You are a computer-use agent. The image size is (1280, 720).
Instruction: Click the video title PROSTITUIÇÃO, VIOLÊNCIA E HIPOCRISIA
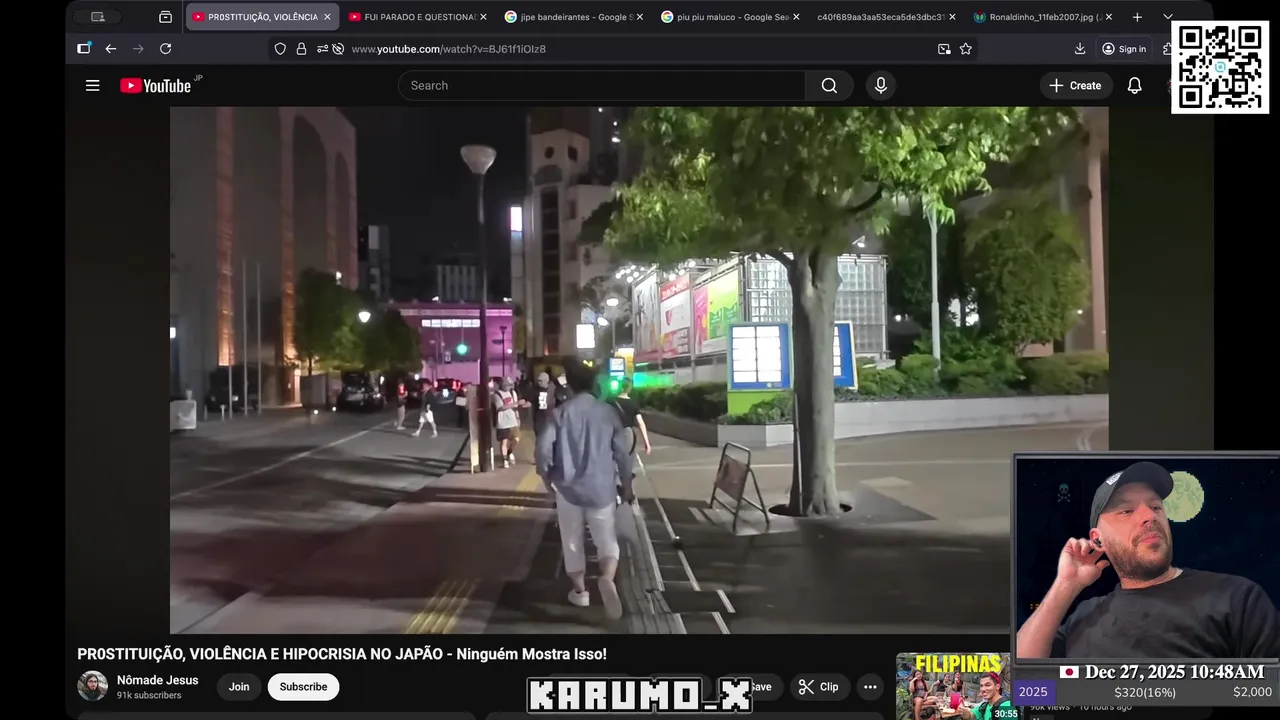[x=342, y=654]
